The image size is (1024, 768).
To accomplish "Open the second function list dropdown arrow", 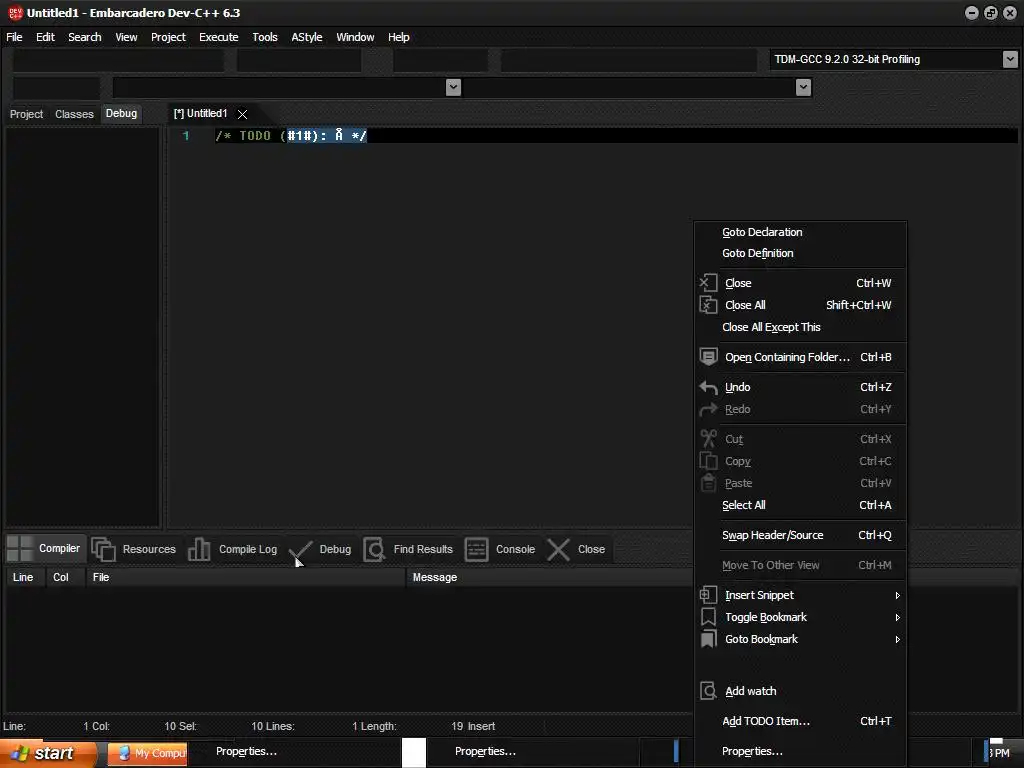I will pos(803,88).
